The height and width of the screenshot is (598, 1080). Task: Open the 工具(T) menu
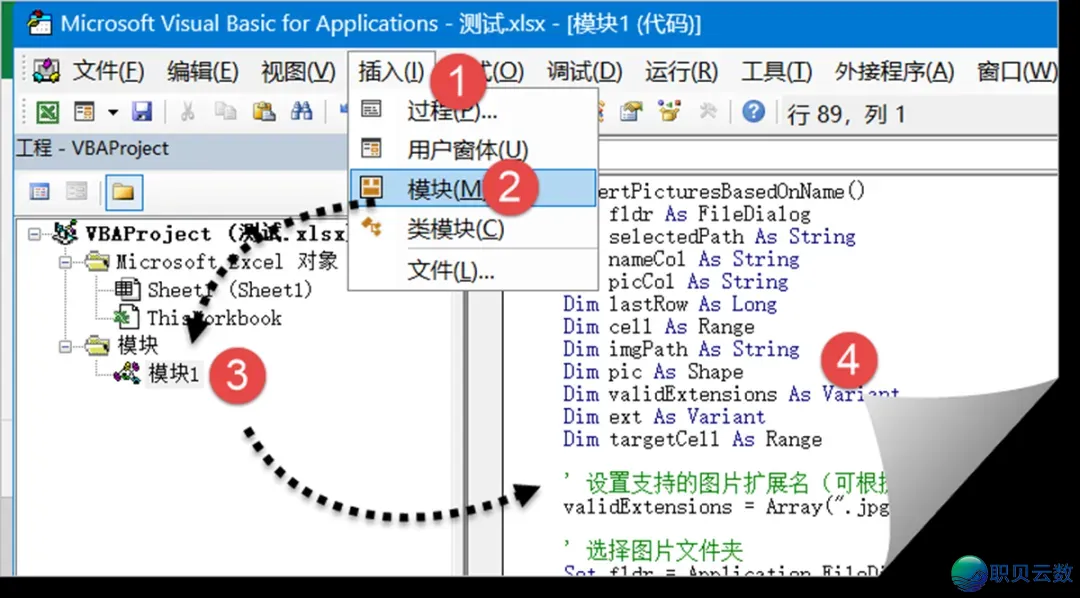777,71
